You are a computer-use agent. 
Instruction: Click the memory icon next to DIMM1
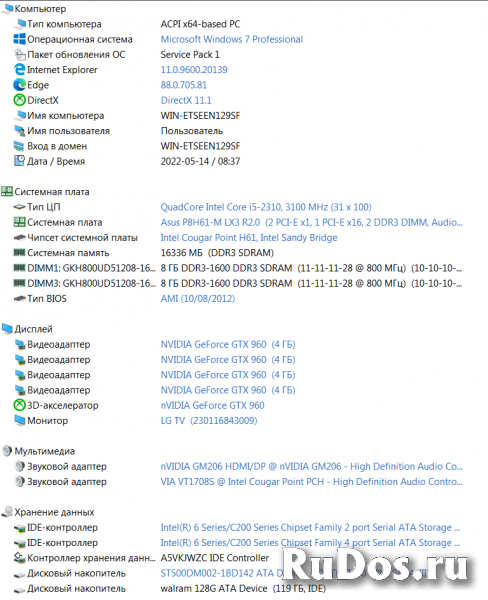pyautogui.click(x=20, y=268)
